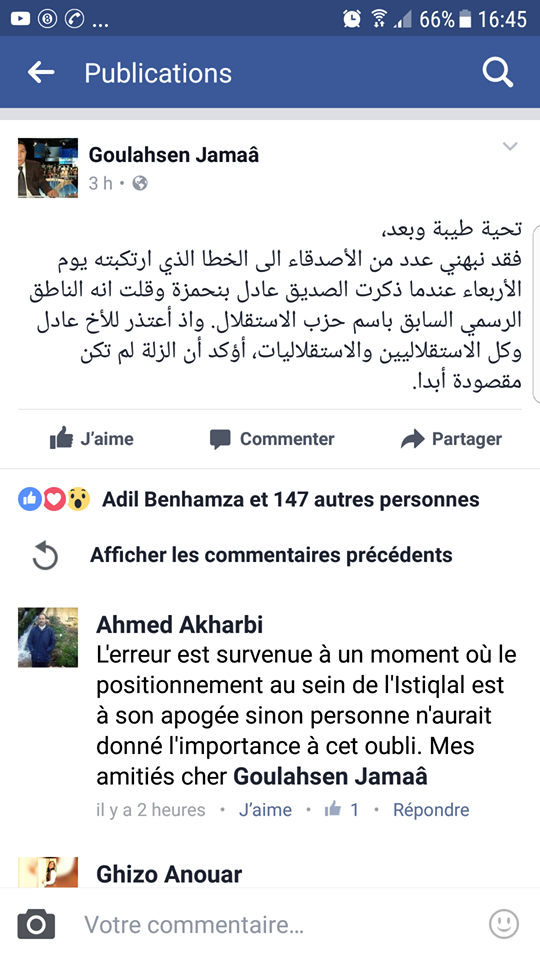The height and width of the screenshot is (960, 540).
Task: Open camera to attach photo
Action: click(36, 924)
